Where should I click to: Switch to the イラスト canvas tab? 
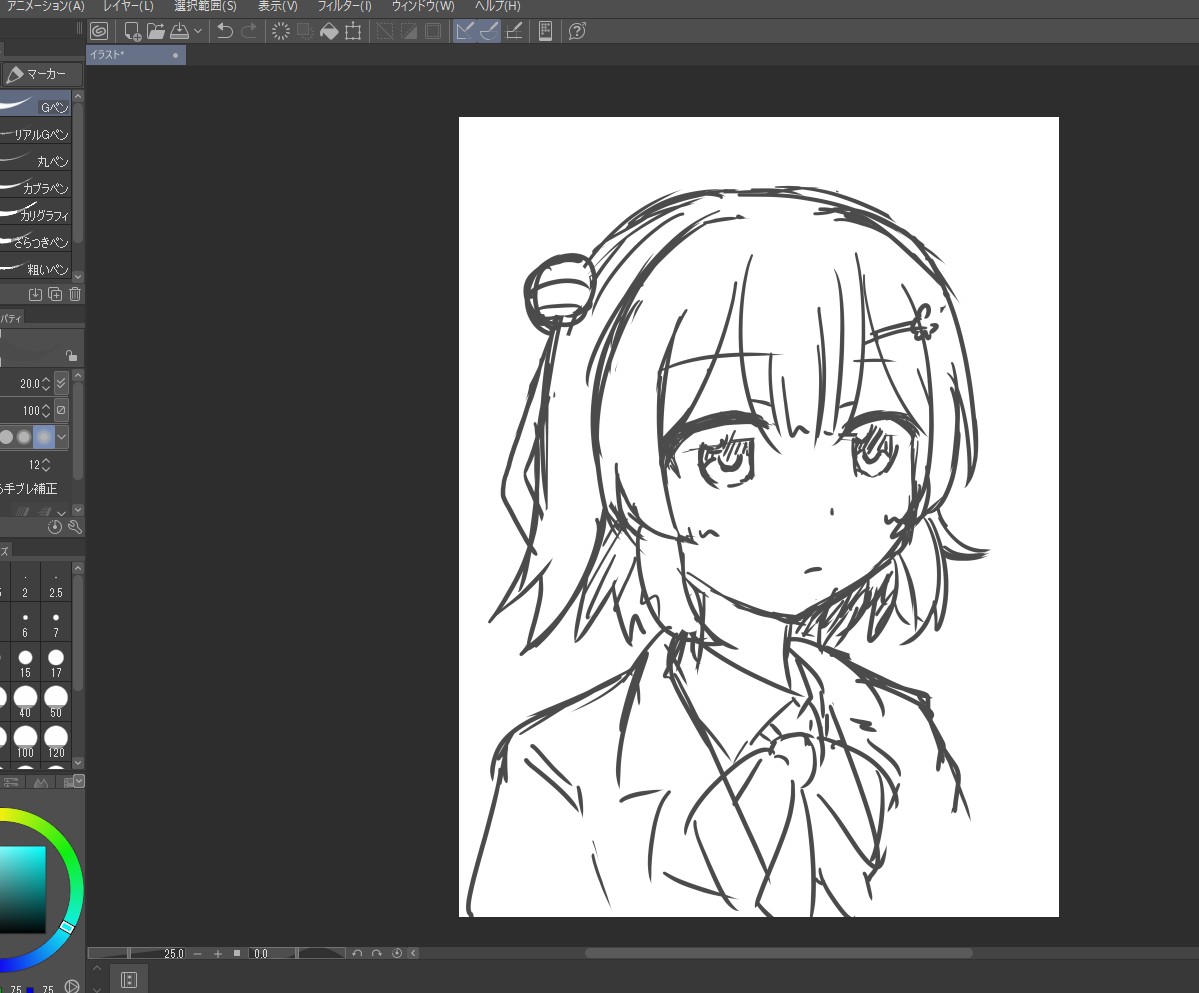(x=120, y=55)
